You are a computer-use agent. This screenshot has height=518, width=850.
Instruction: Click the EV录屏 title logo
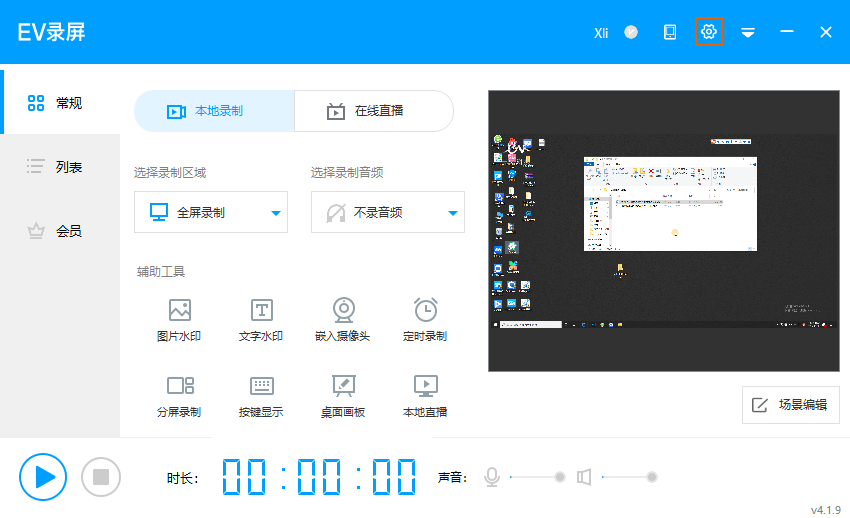(x=51, y=32)
